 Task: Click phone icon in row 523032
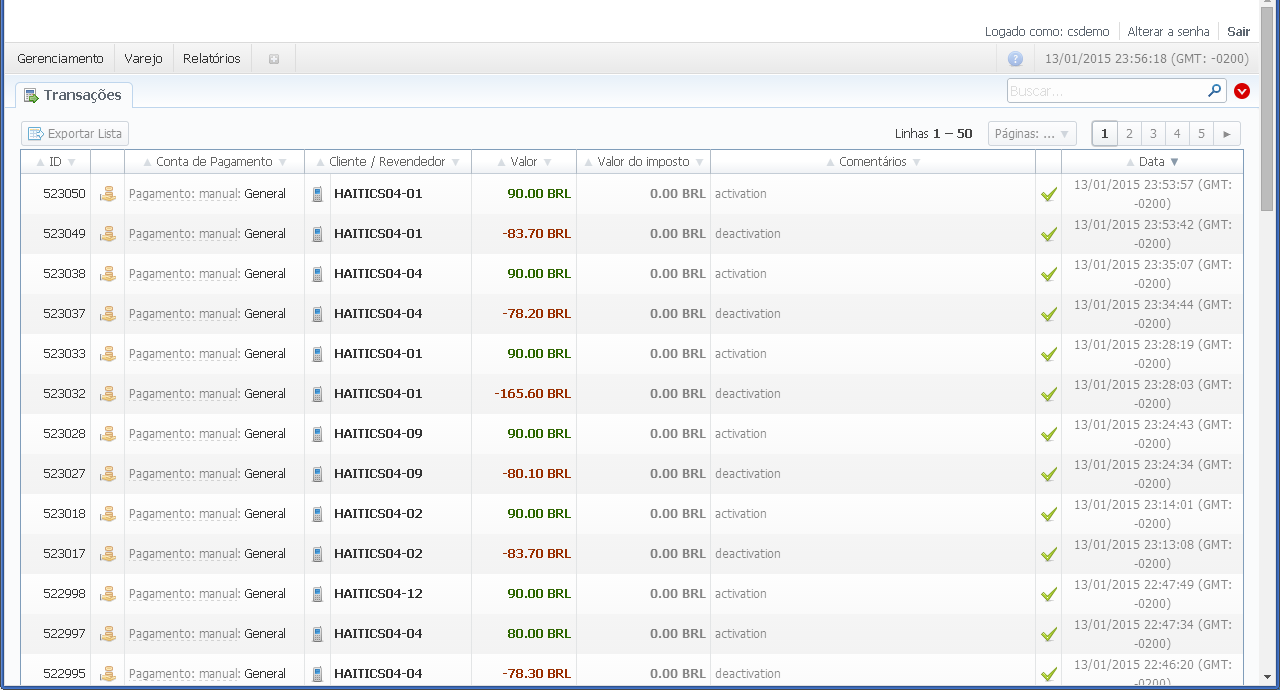(x=318, y=394)
